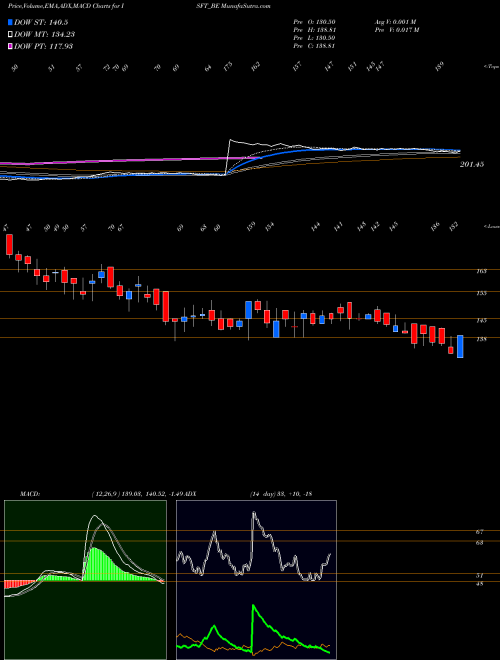Click the red MACD histogram bars at left
Viewport: 500px width, 660px height.
[19, 584]
